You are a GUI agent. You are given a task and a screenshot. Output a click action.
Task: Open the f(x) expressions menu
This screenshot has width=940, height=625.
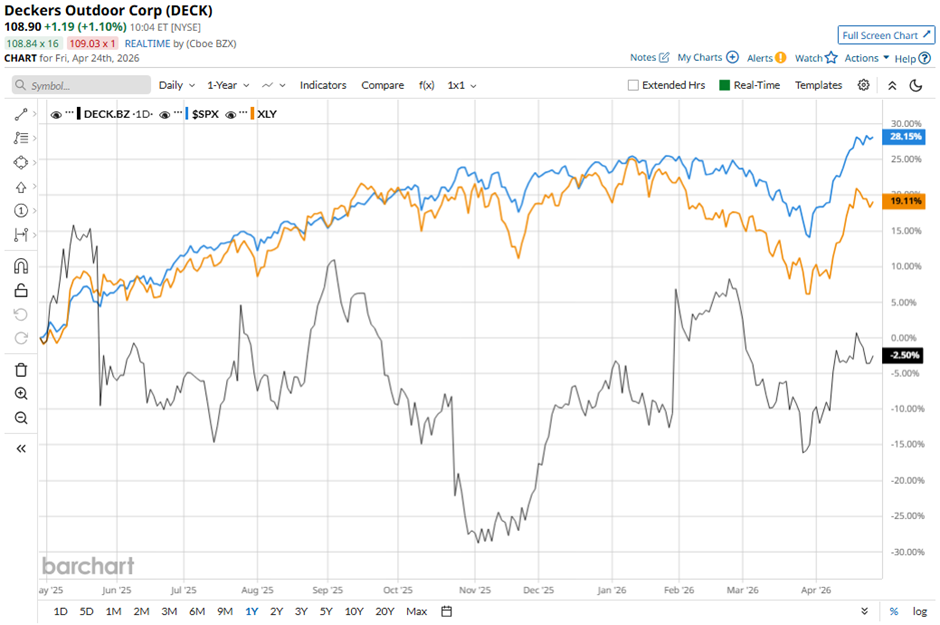pyautogui.click(x=426, y=85)
